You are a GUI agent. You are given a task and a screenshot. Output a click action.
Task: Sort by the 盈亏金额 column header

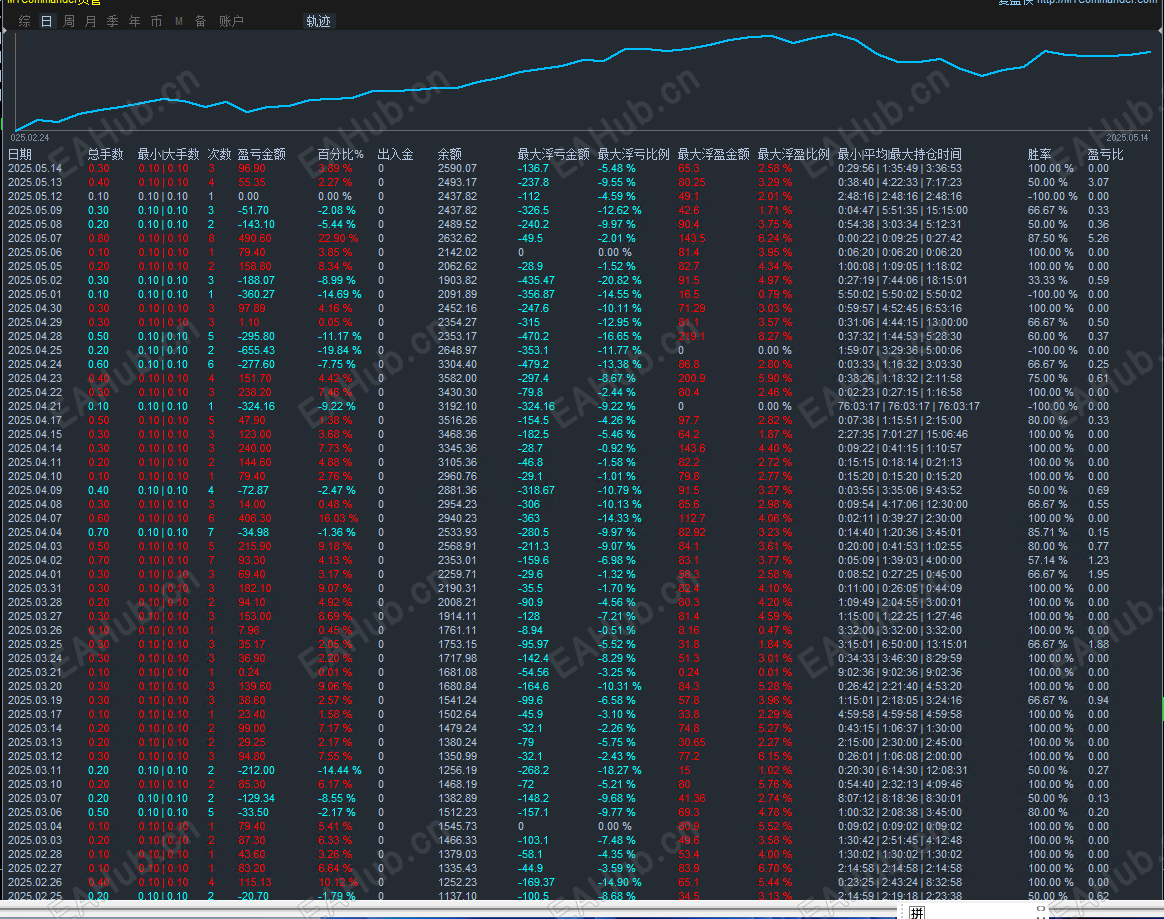261,154
